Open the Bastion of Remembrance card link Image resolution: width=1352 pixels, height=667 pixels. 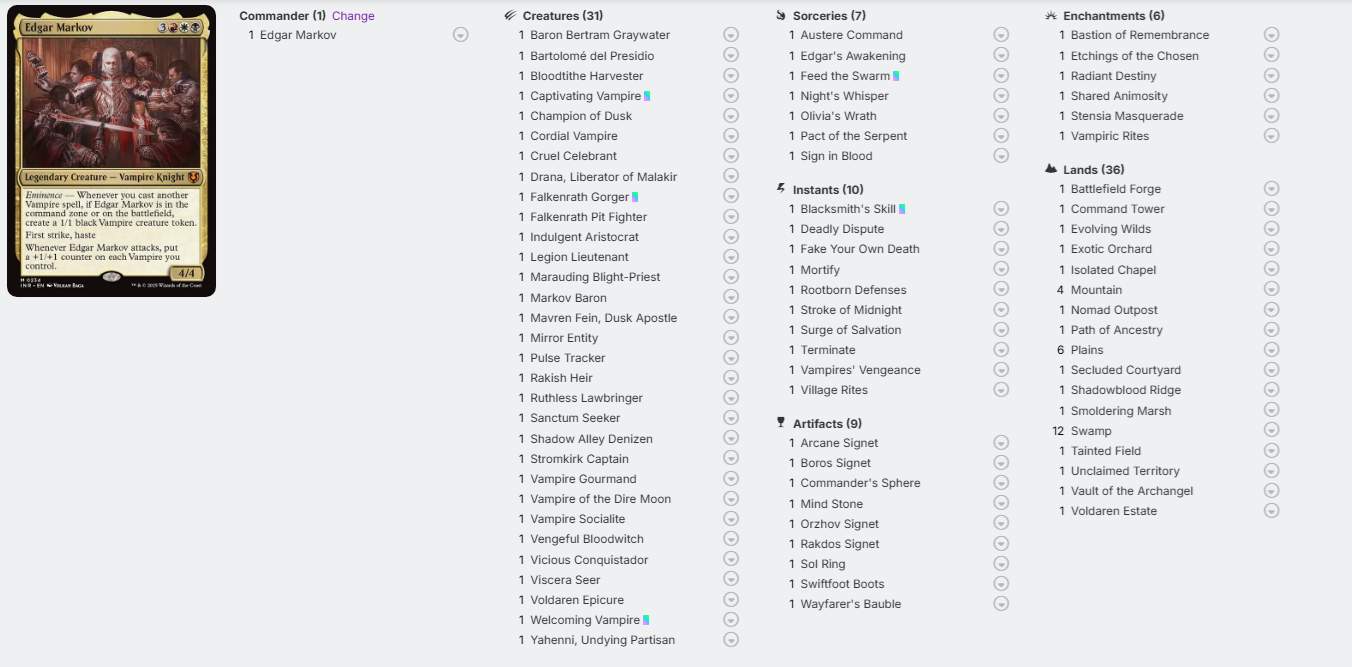(x=1140, y=35)
